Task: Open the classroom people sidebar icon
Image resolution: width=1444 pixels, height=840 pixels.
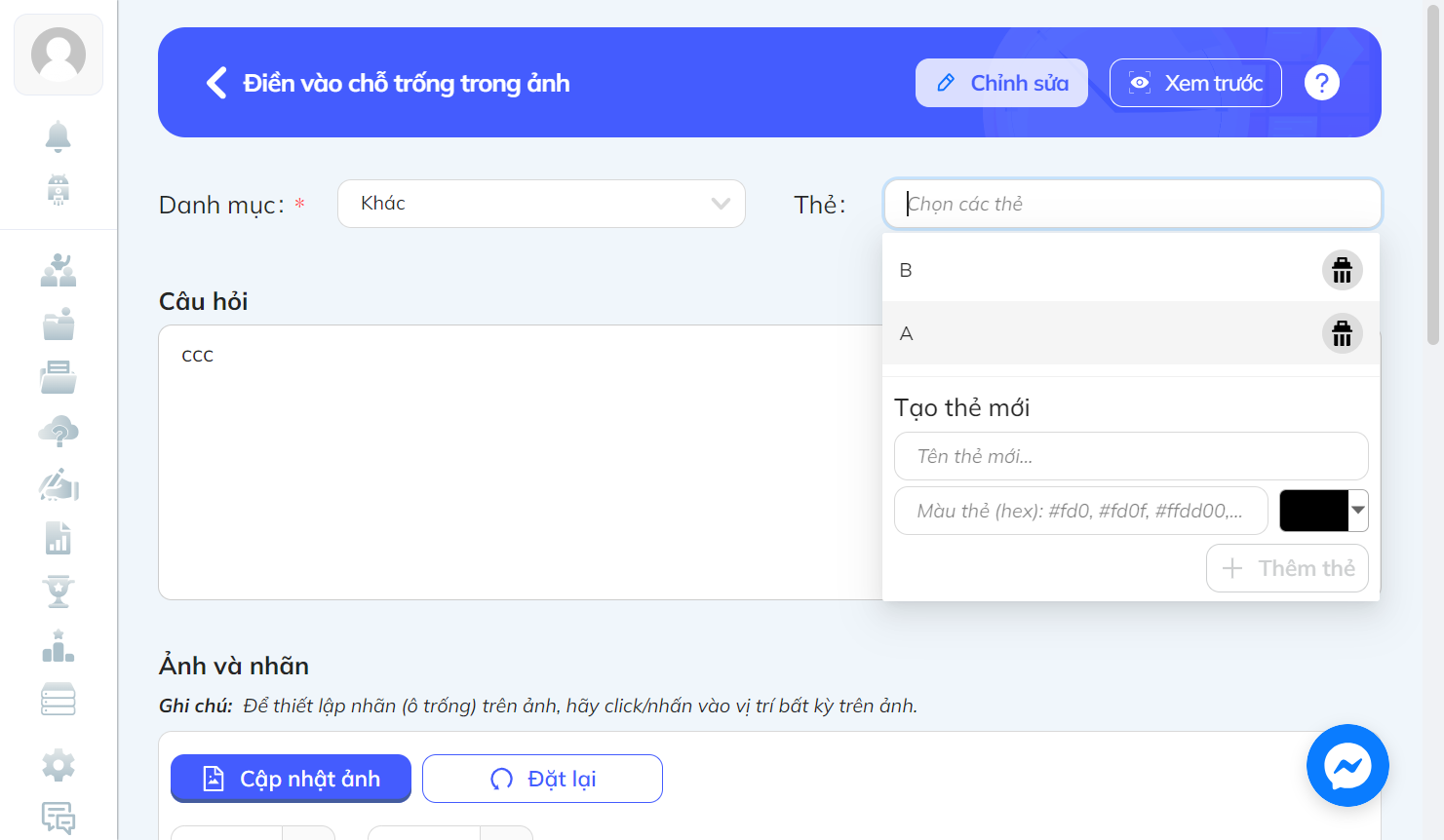Action: [59, 270]
